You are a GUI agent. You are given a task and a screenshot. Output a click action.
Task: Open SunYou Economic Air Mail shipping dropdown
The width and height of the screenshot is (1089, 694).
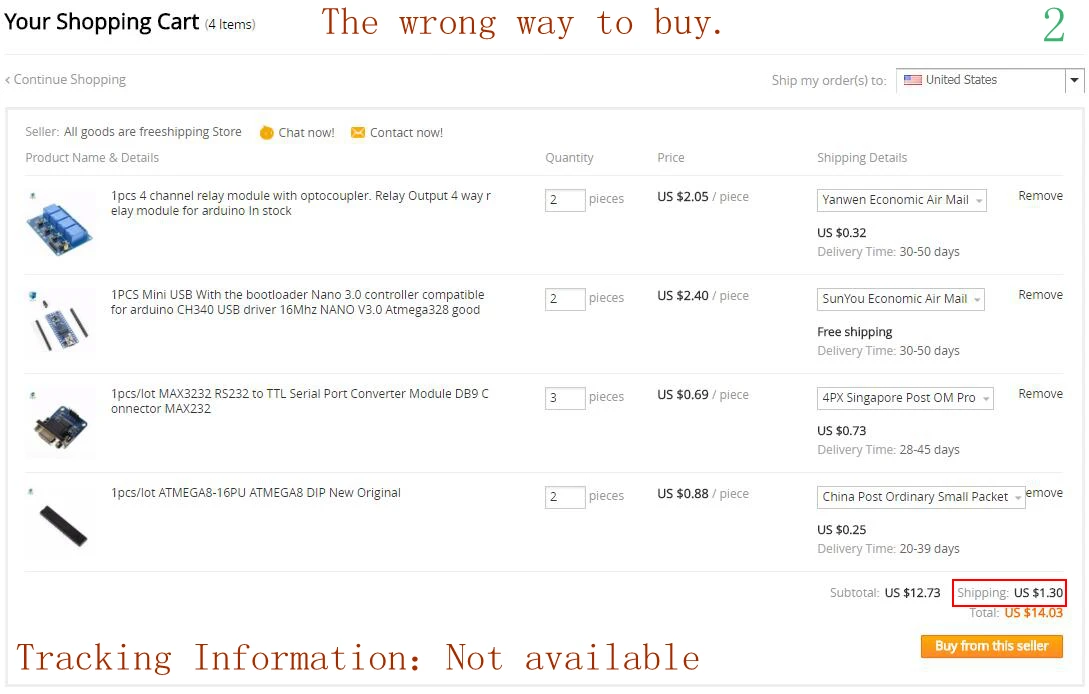point(901,299)
